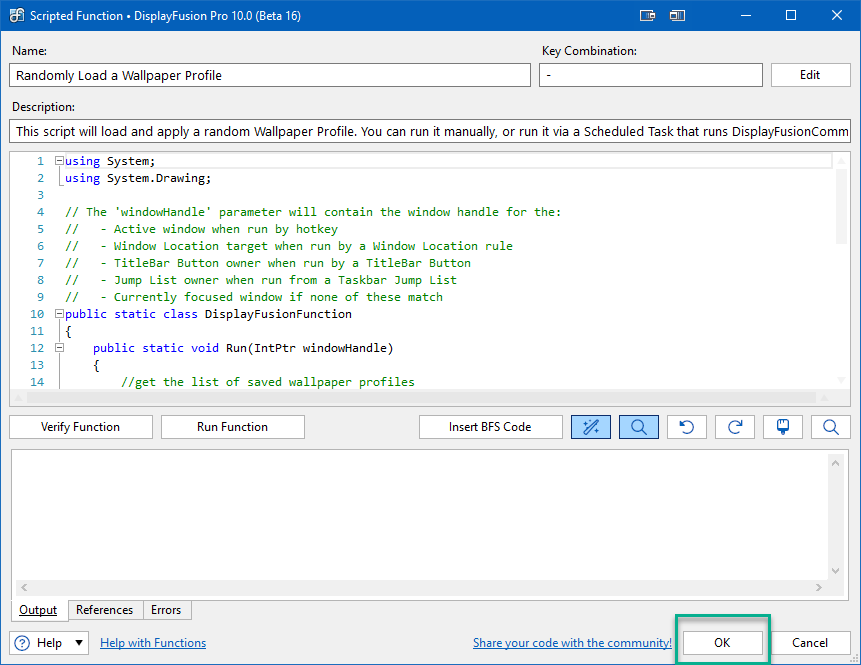Click the redo arrow icon
This screenshot has height=665, width=861.
coord(734,427)
